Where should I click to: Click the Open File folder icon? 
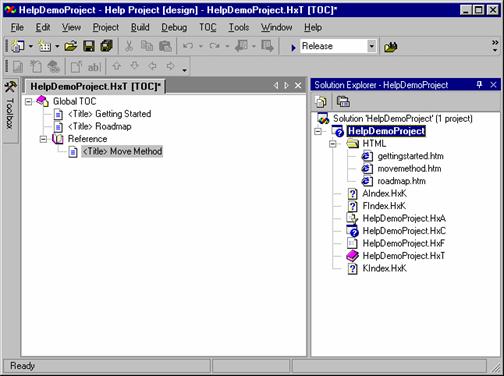pyautogui.click(x=71, y=46)
